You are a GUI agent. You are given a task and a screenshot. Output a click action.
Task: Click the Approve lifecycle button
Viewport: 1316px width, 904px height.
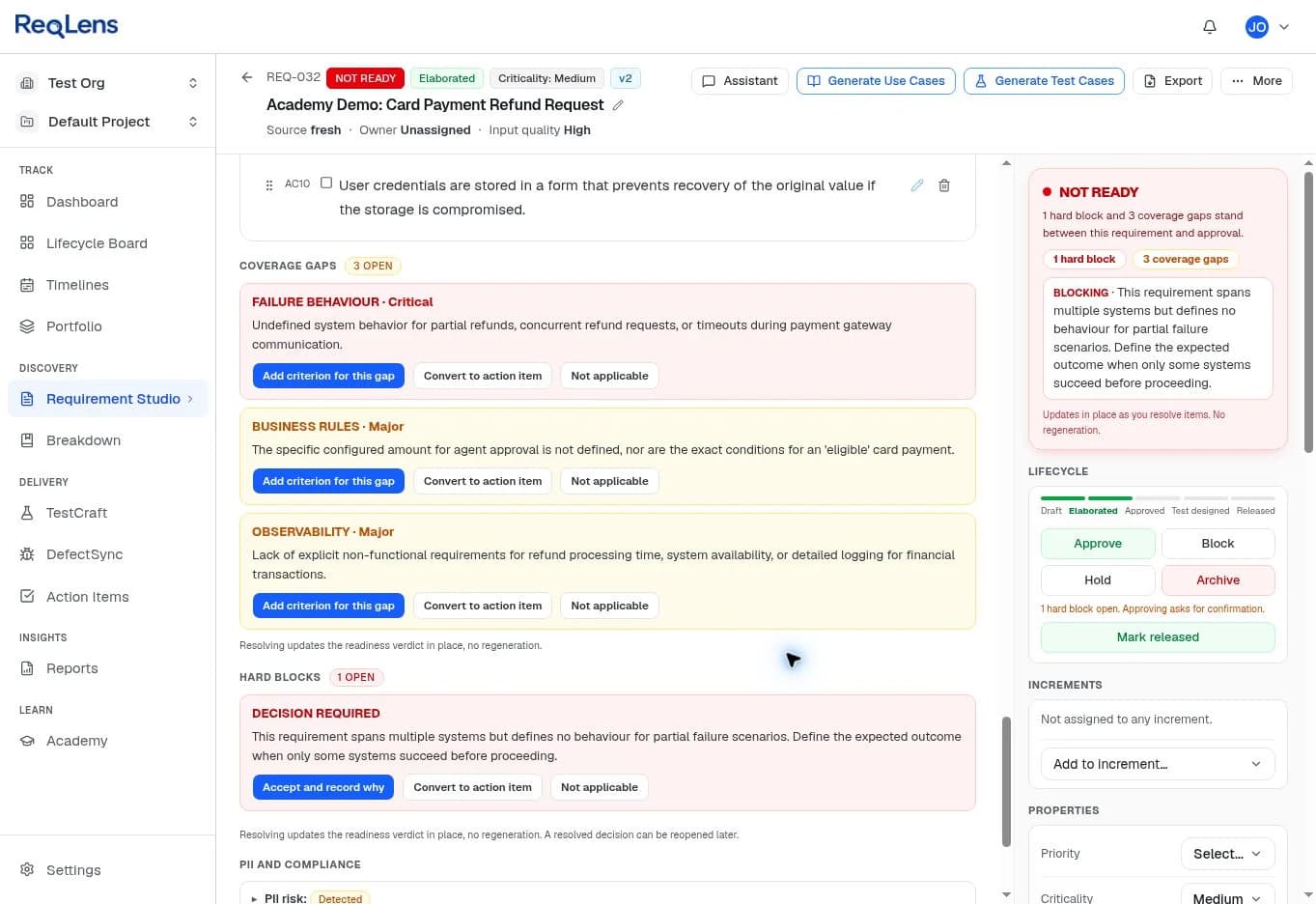[1098, 544]
